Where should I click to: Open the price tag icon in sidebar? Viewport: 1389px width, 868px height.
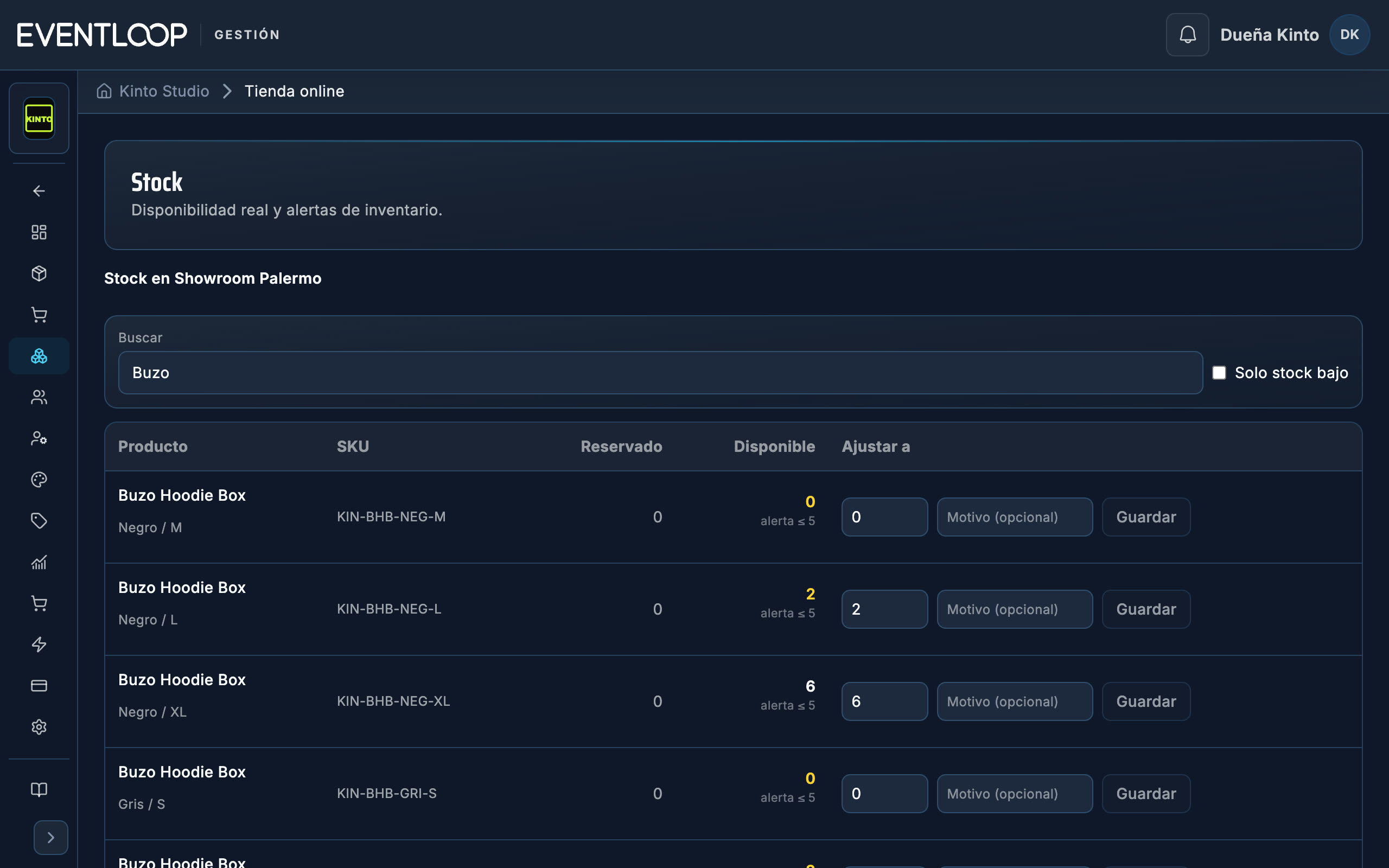click(x=39, y=521)
